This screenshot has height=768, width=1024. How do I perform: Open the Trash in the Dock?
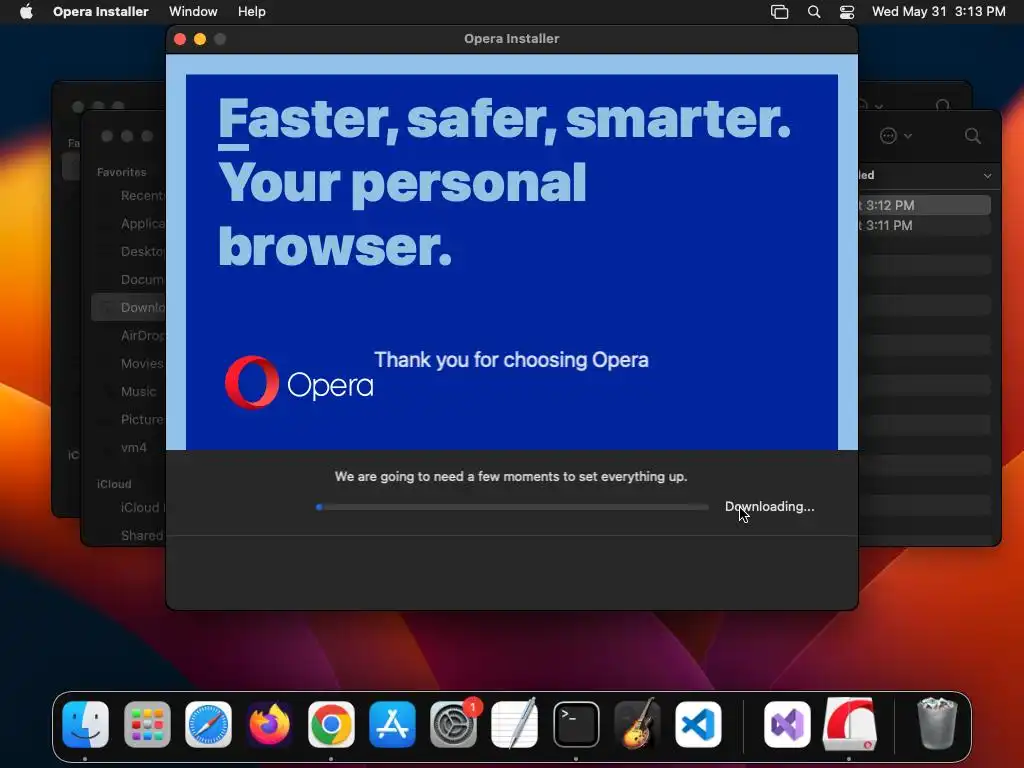(936, 723)
